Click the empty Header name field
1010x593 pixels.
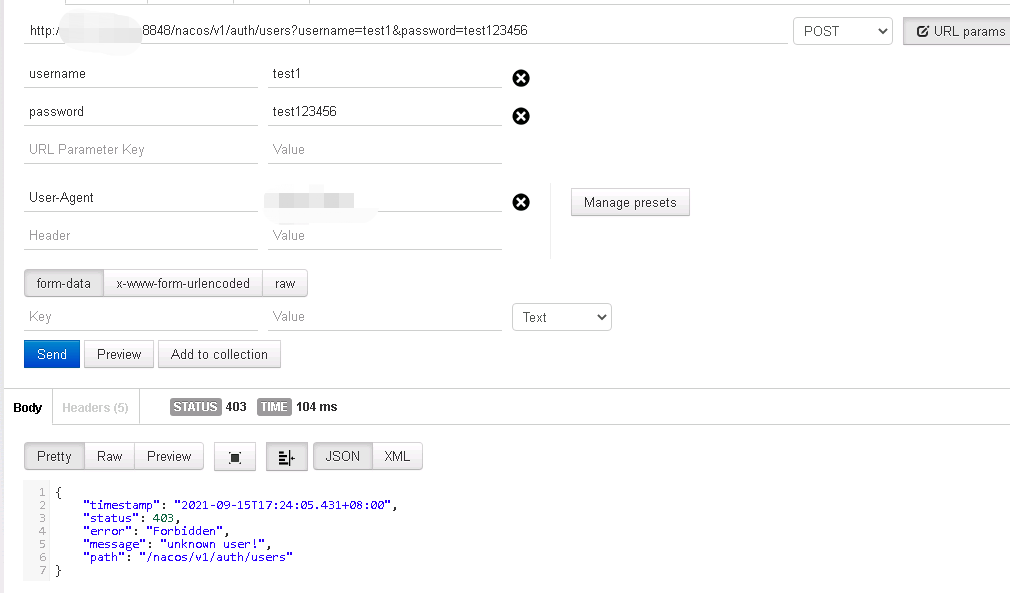(x=140, y=236)
